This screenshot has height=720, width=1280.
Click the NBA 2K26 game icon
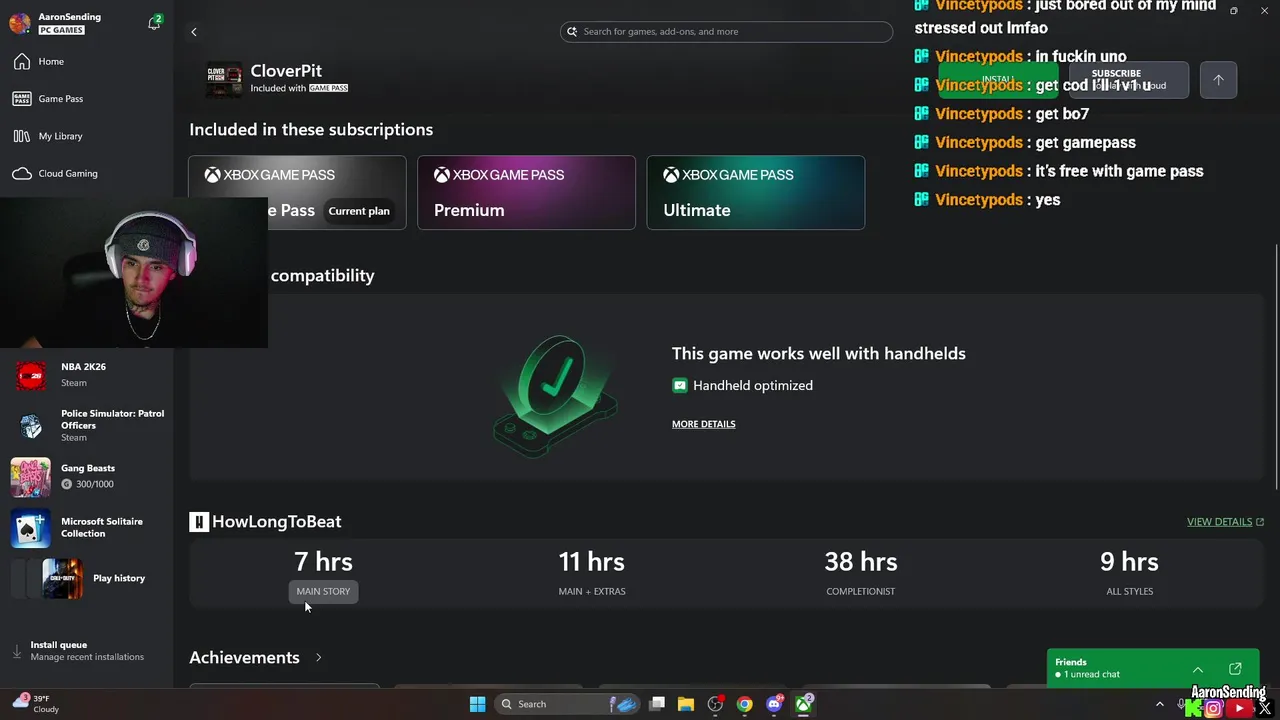(x=31, y=375)
